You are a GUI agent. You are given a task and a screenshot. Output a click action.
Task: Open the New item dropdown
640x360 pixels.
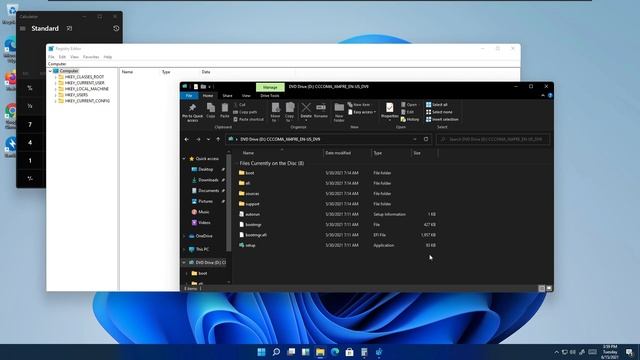[x=359, y=105]
